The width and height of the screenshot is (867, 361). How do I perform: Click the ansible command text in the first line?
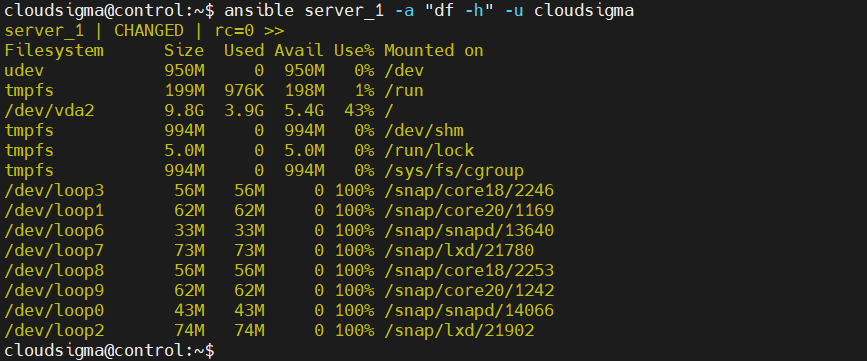coord(429,11)
